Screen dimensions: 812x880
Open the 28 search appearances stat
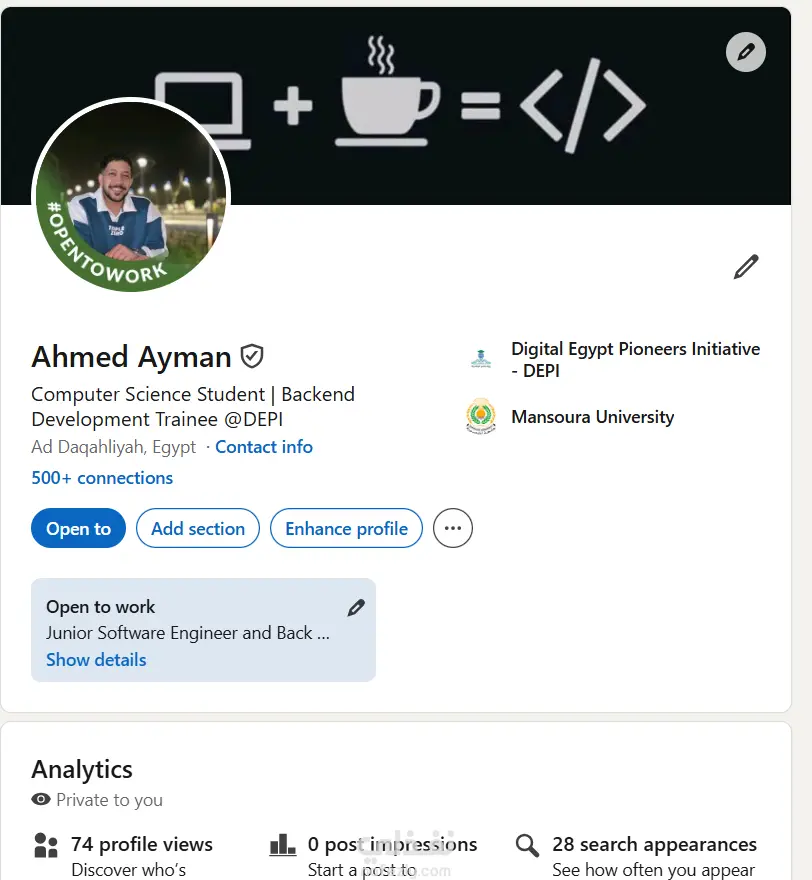tap(654, 845)
